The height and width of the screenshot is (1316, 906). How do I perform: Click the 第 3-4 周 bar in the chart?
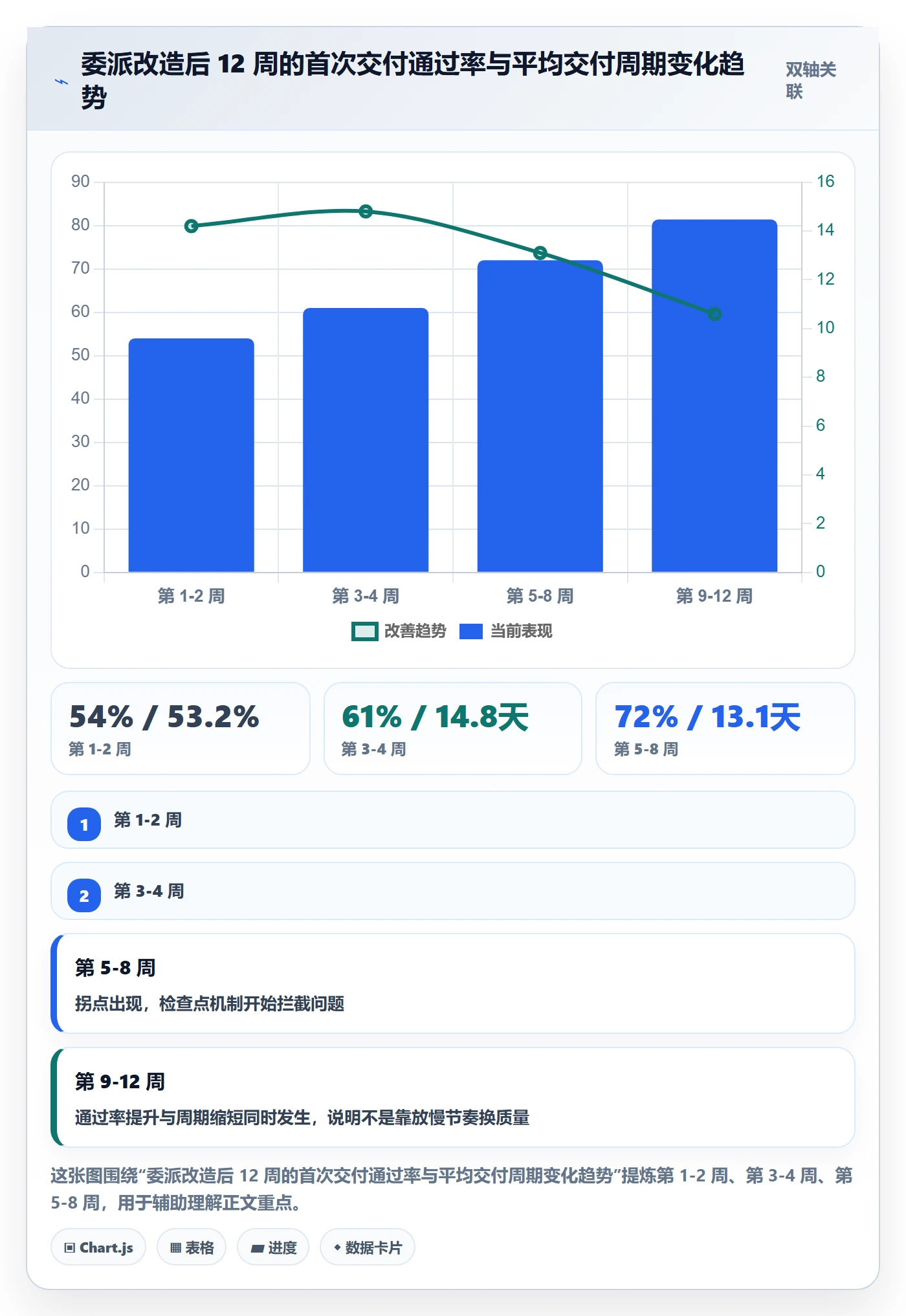[366, 440]
